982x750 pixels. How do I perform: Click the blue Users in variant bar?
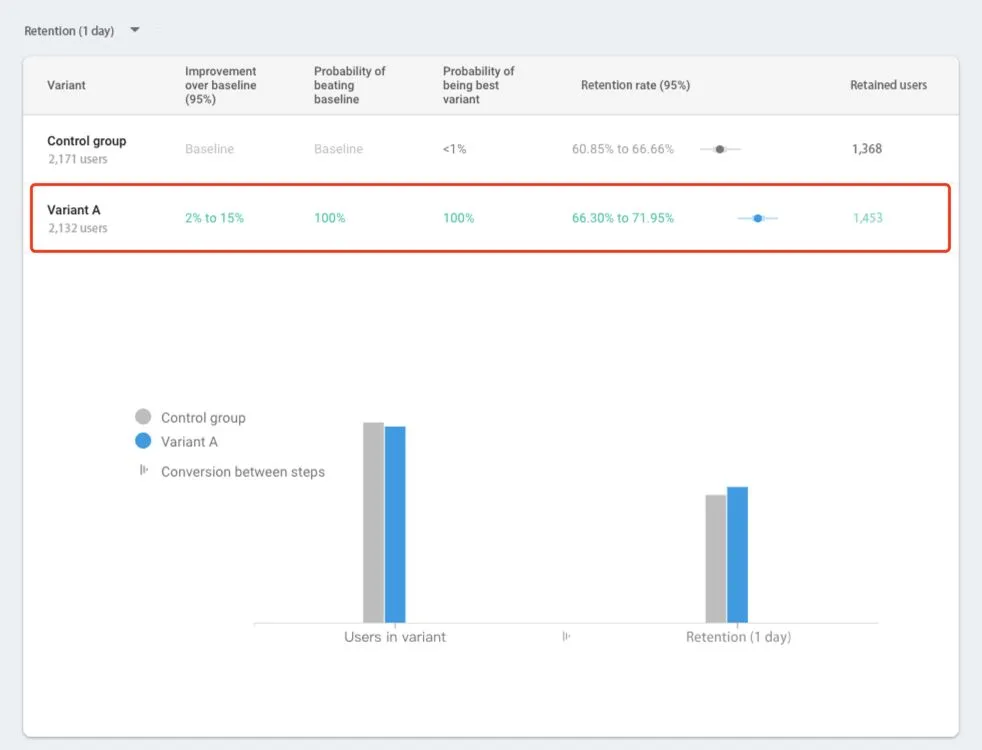(x=395, y=524)
